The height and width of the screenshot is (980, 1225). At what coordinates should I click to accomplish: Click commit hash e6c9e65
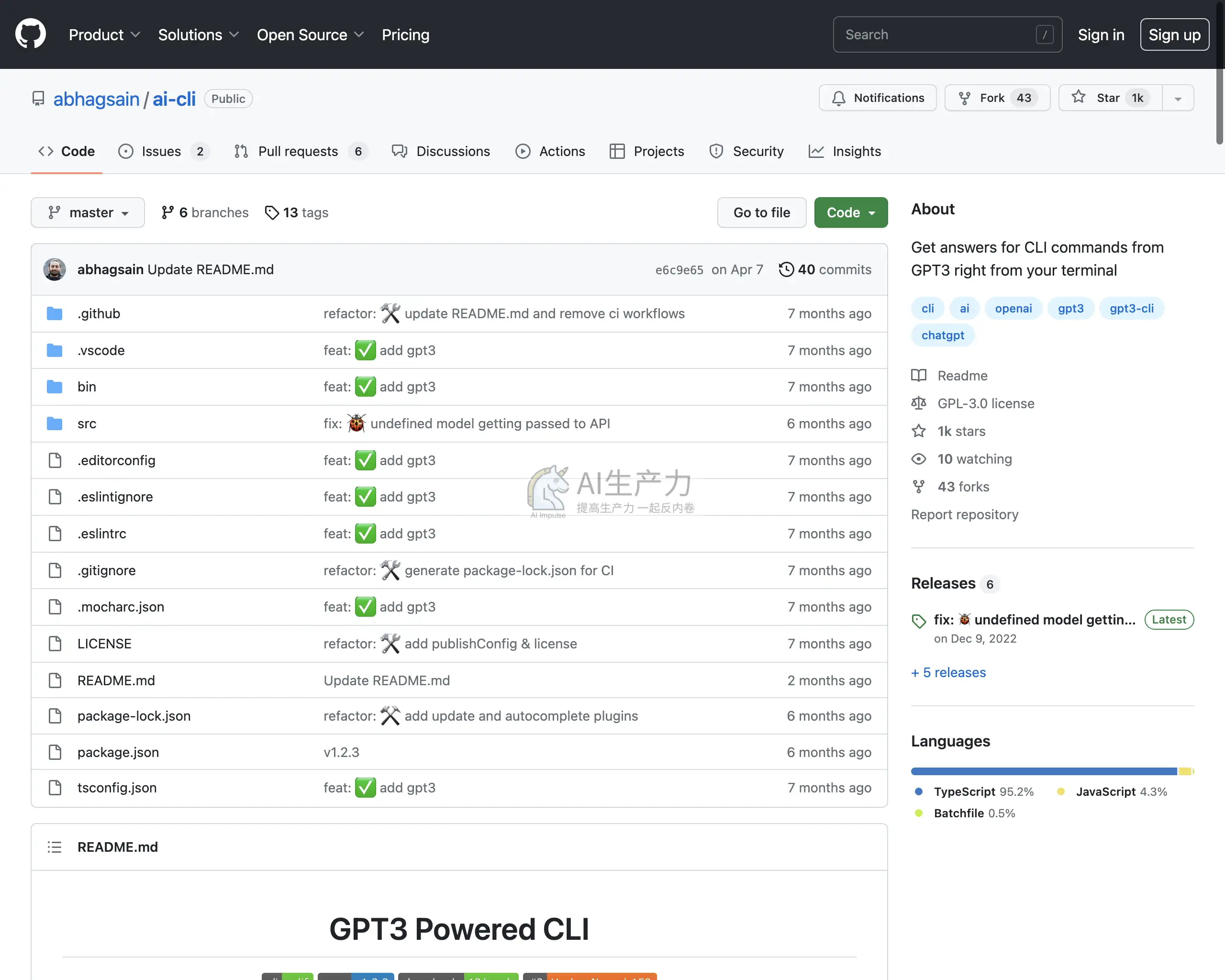(679, 270)
